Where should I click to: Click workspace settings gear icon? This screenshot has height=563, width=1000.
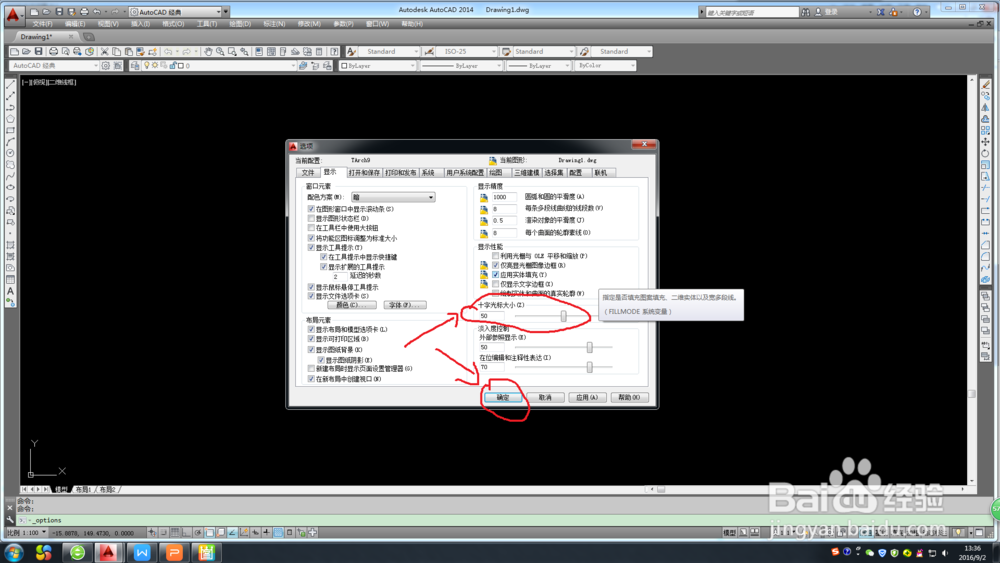(106, 66)
